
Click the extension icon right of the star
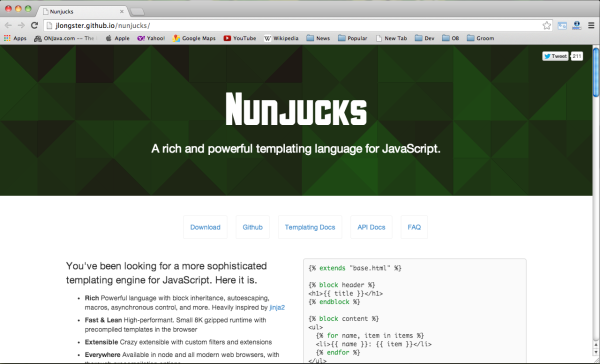click(562, 26)
